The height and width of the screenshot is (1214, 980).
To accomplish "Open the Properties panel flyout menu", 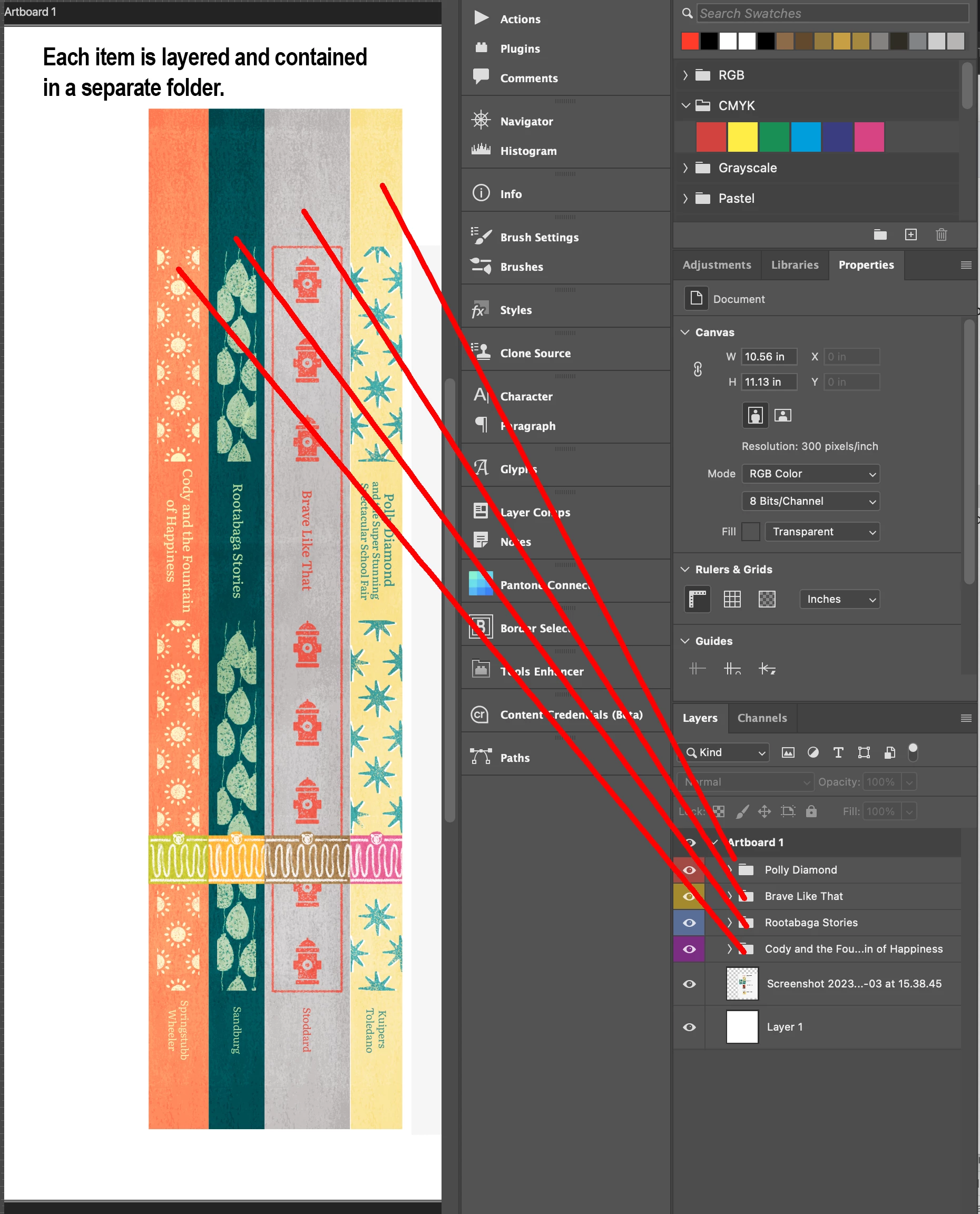I will click(x=966, y=265).
